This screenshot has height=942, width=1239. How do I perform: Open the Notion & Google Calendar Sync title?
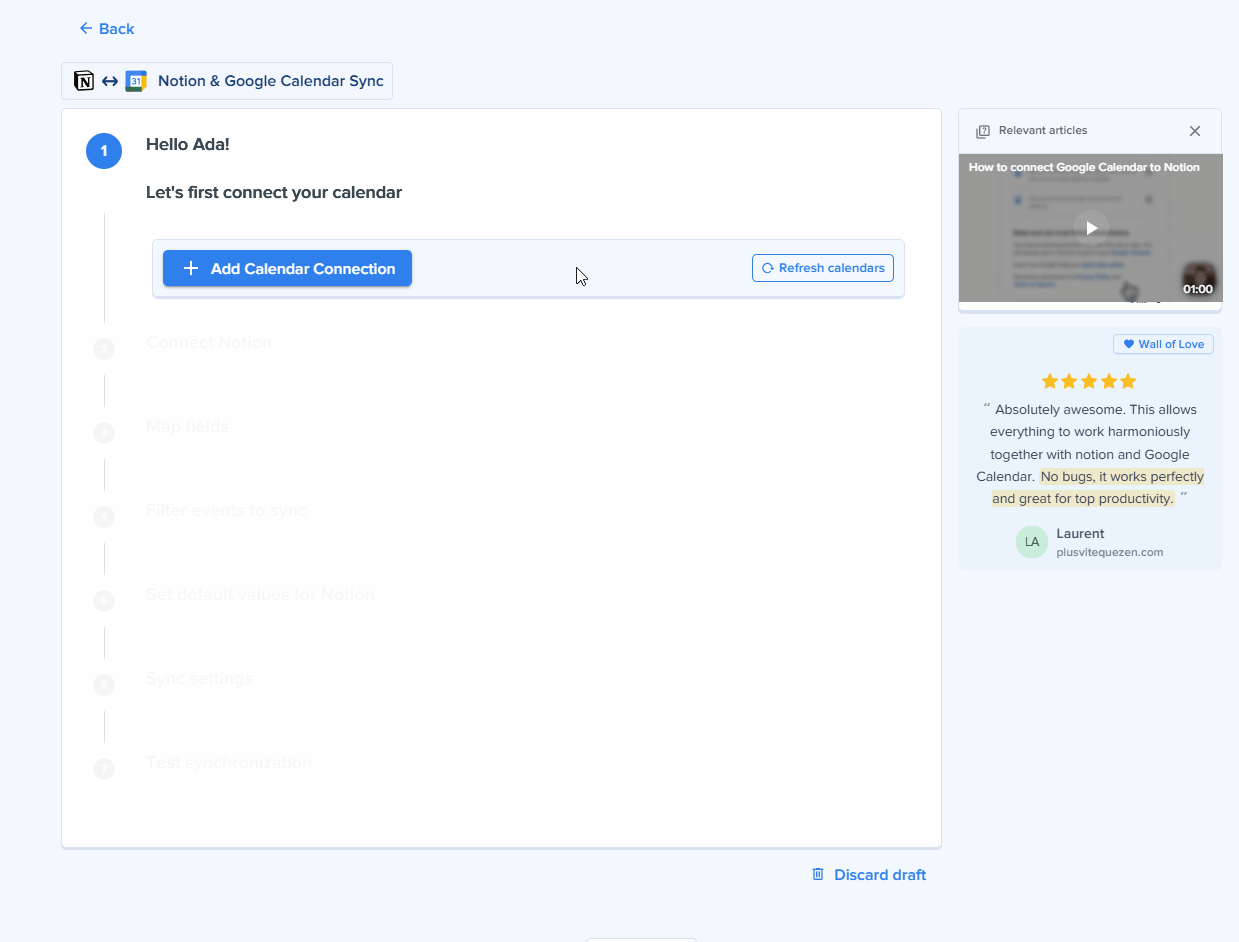(271, 81)
